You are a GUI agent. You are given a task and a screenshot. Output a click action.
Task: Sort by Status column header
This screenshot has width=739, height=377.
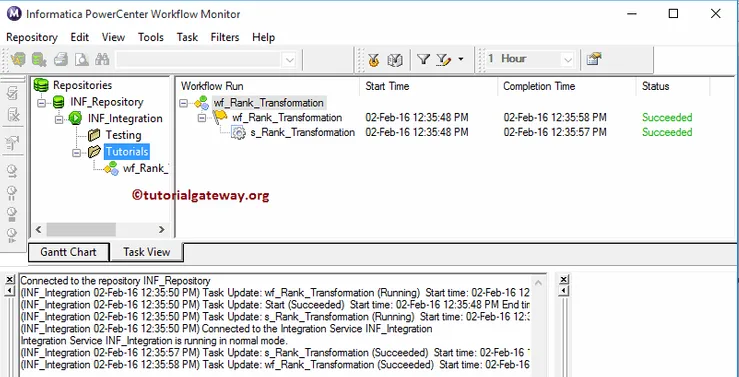pos(673,86)
